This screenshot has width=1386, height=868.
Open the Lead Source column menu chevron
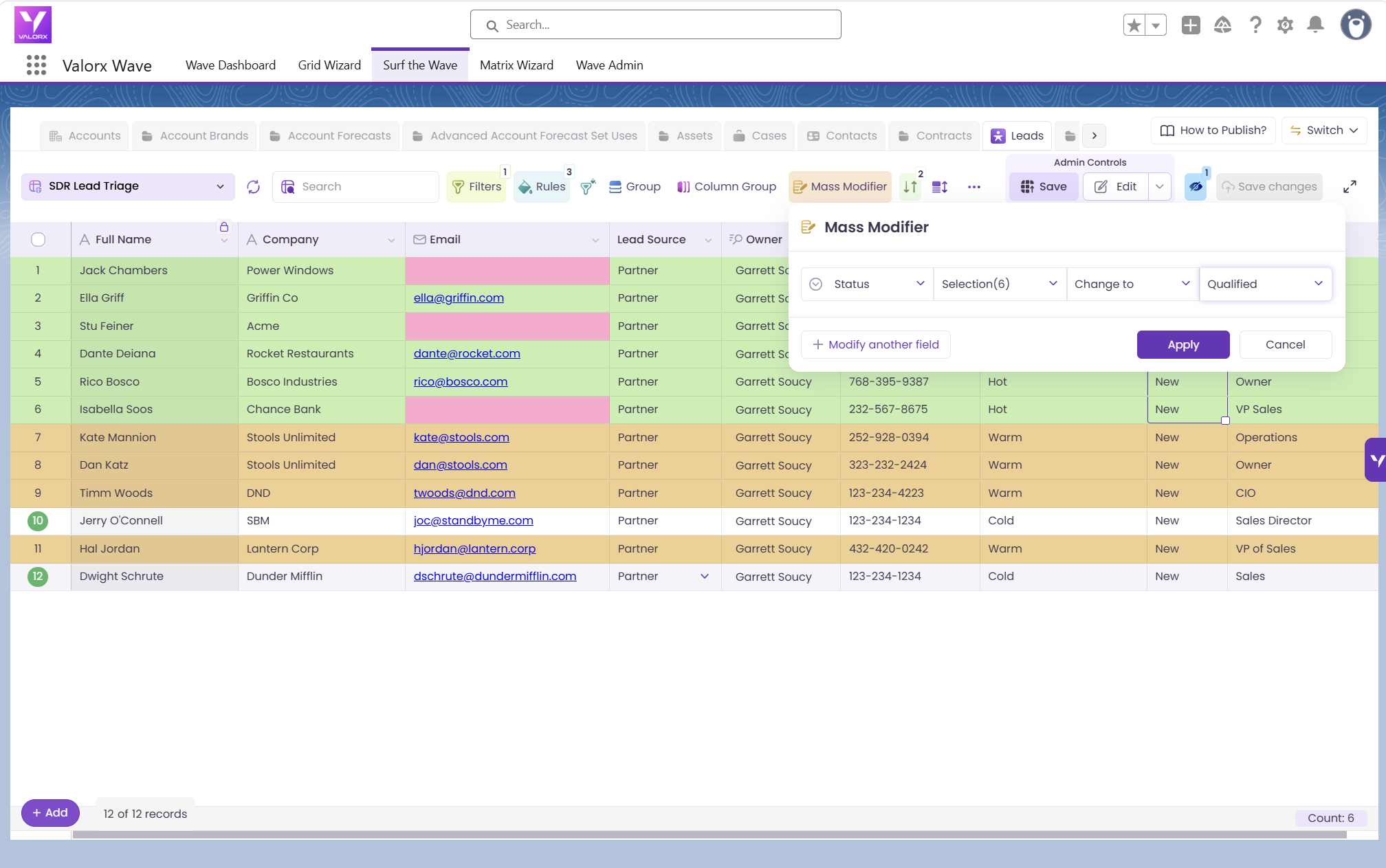[708, 240]
